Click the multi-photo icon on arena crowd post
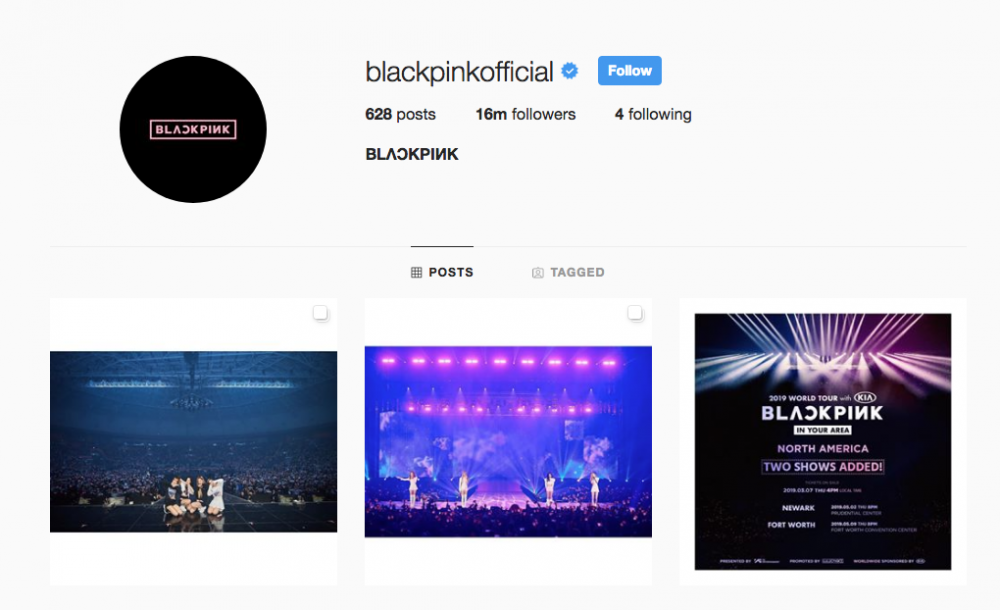1000x610 pixels. click(320, 313)
